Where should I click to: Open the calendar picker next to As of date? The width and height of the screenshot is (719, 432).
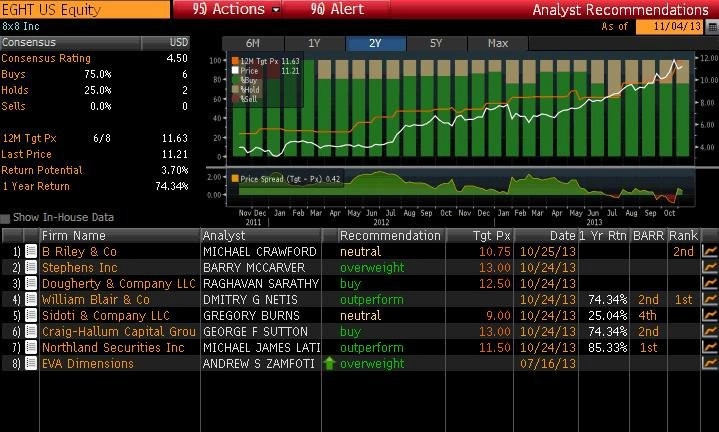[x=712, y=27]
